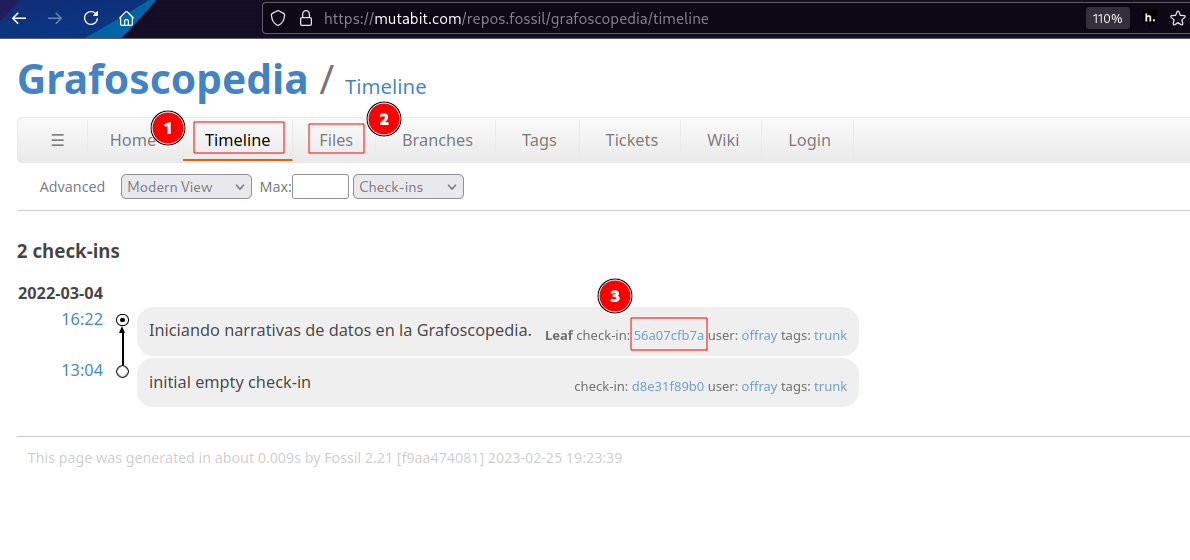This screenshot has width=1190, height=560.
Task: Click offray user on 16:22 entry
Action: pos(759,335)
